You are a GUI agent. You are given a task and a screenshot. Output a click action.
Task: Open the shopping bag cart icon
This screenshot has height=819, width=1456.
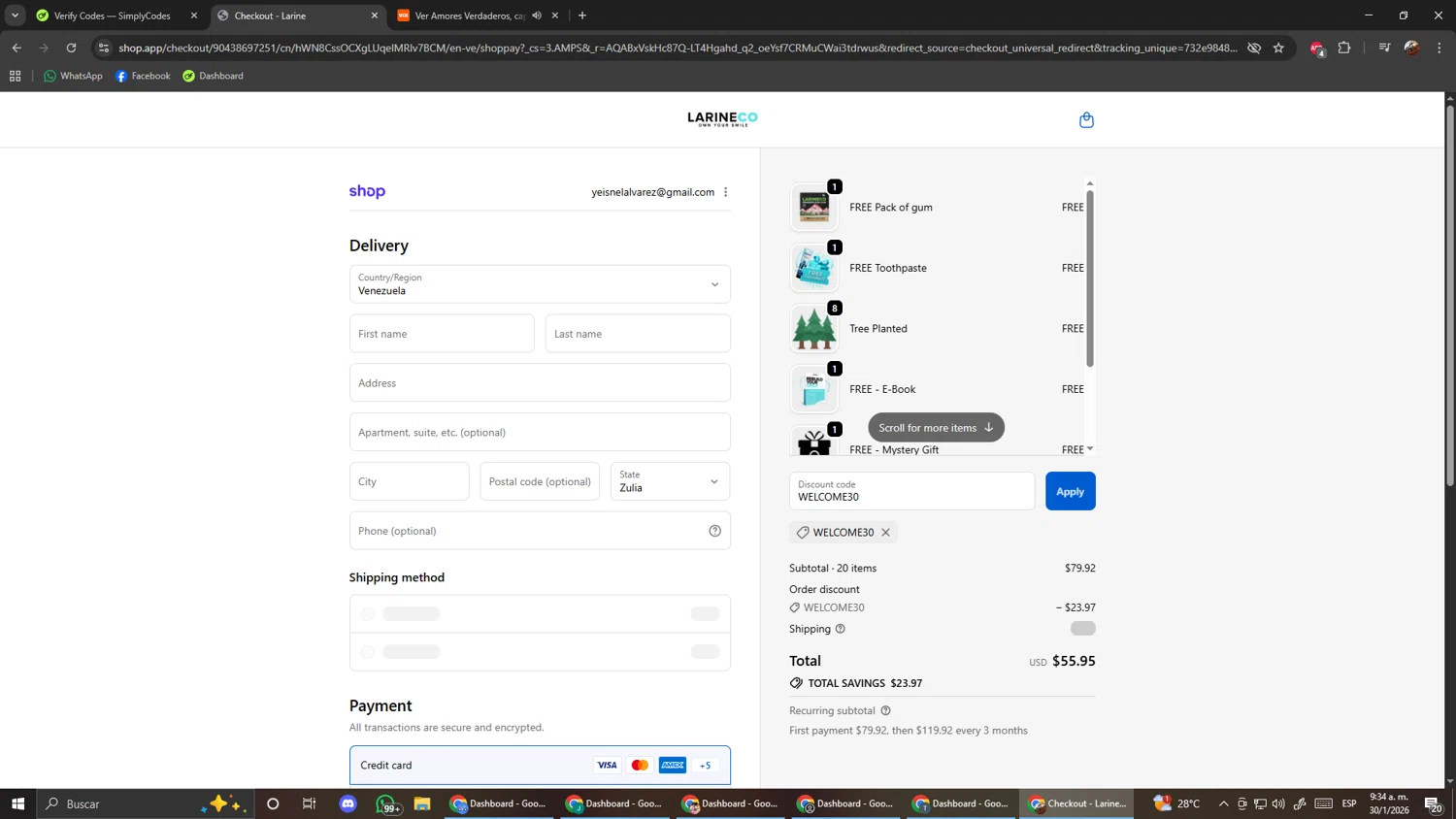coord(1086,120)
